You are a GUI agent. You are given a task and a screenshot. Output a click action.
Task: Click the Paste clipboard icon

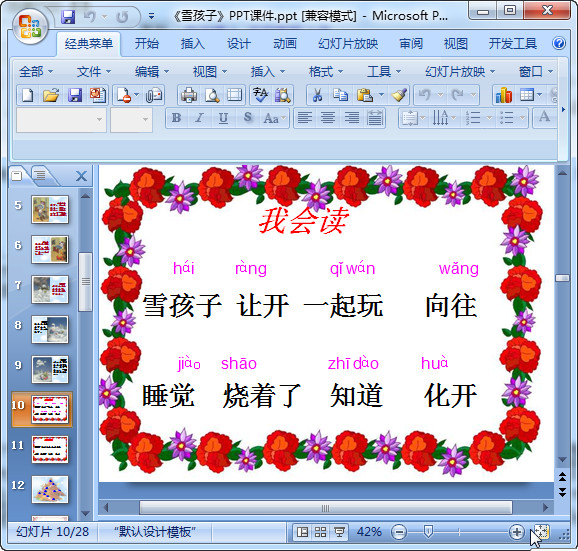(365, 95)
